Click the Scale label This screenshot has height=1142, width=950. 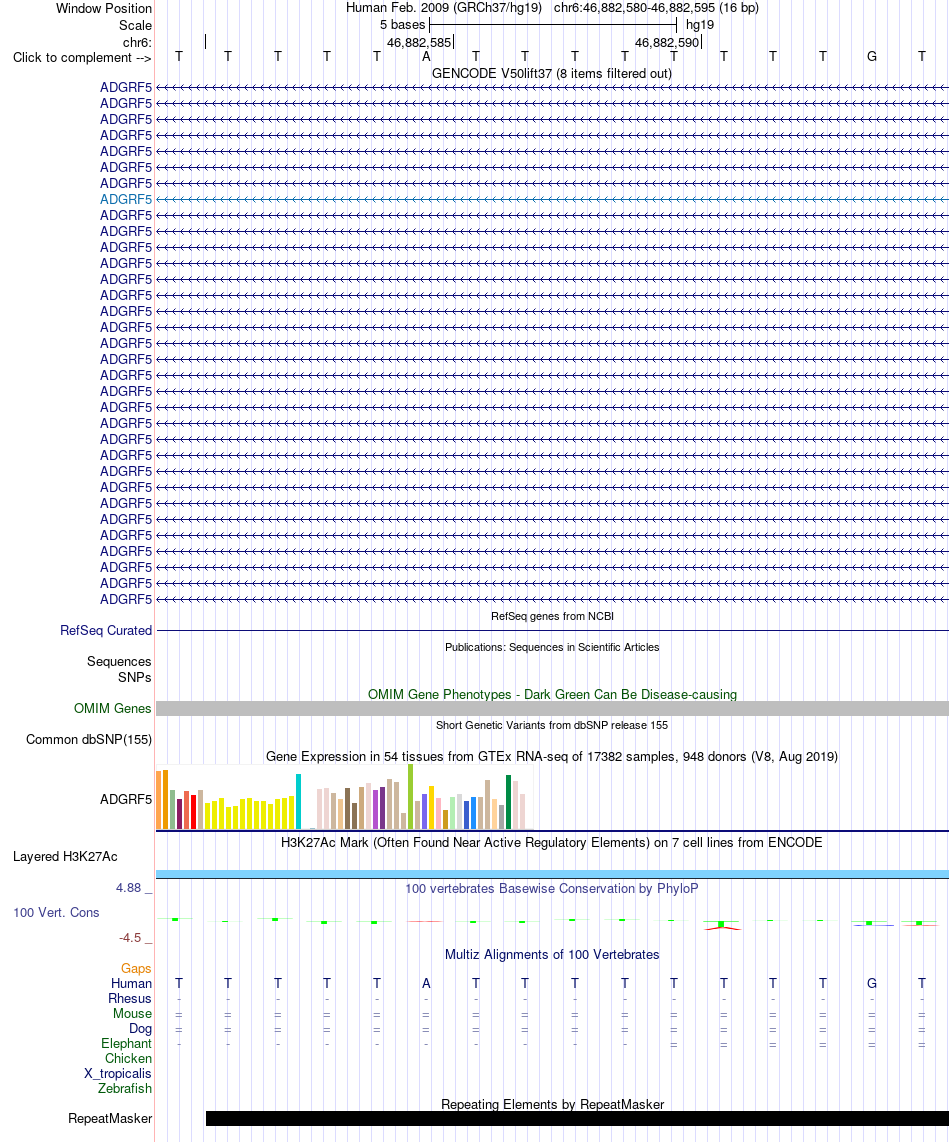(136, 25)
